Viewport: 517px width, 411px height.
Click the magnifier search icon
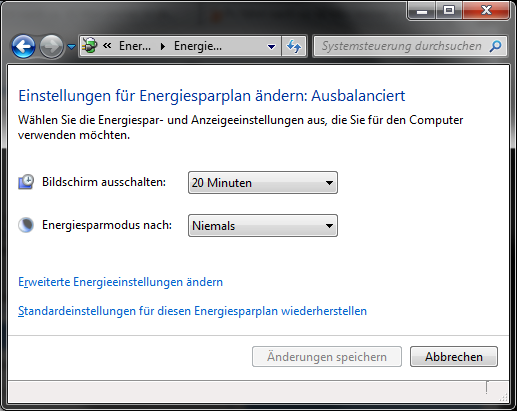coord(496,46)
